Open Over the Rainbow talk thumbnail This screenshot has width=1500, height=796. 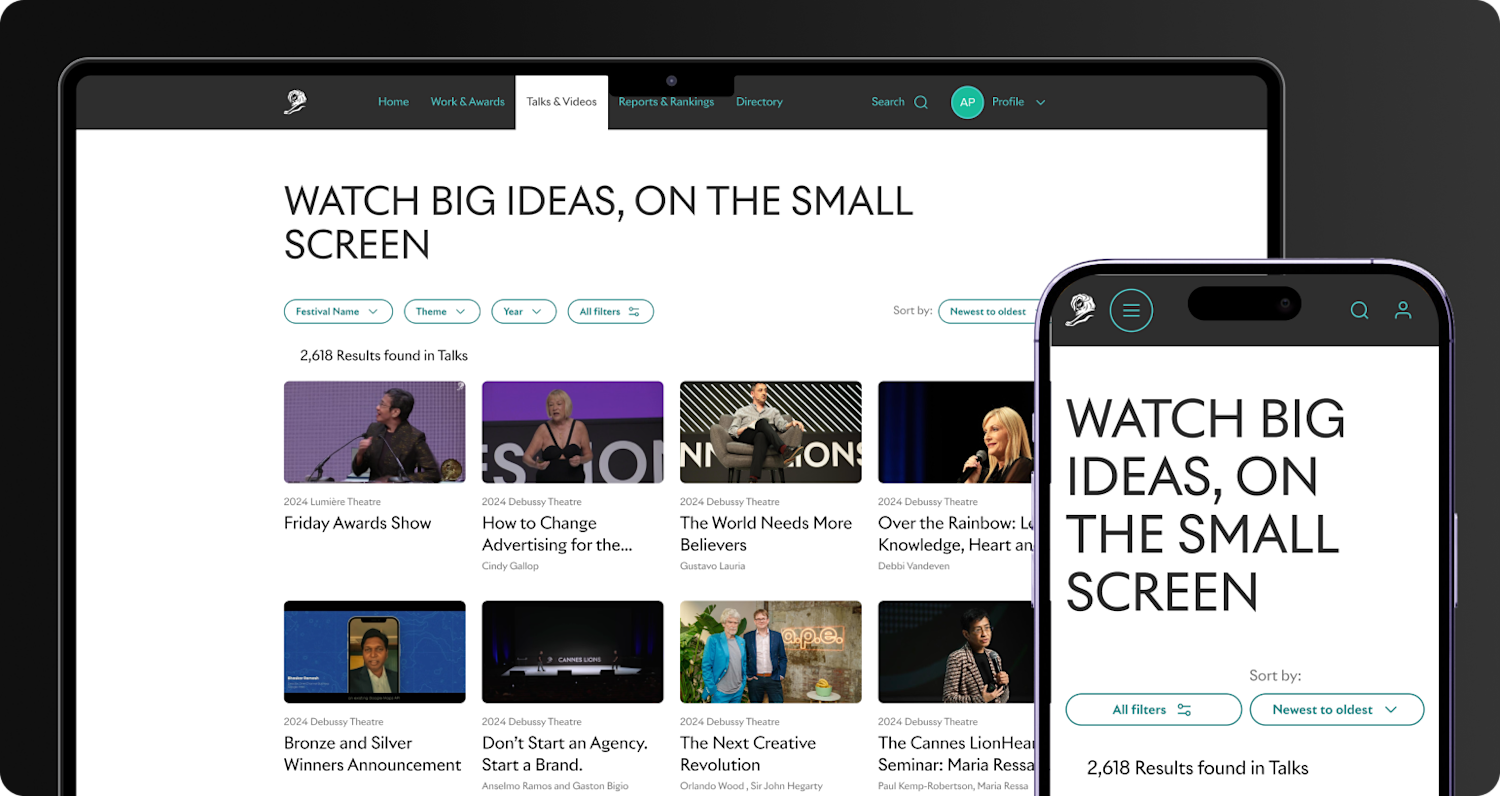(956, 432)
